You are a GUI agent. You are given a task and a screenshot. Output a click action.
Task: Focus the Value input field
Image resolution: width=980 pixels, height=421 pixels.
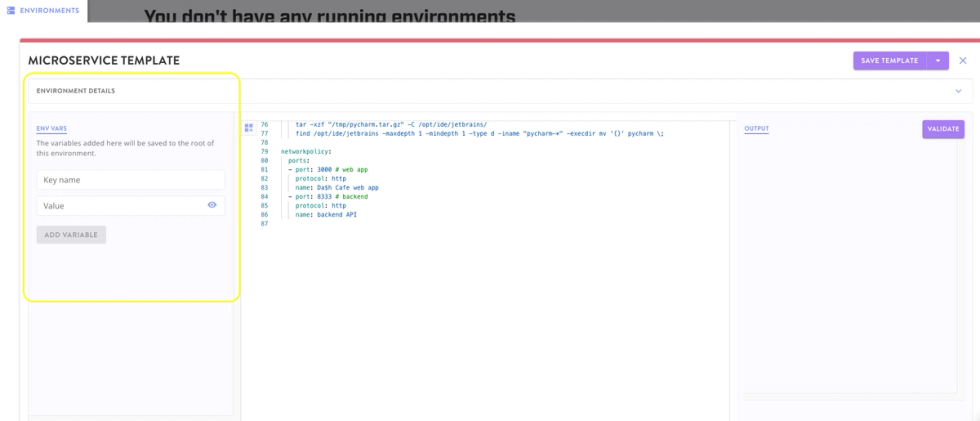coord(131,206)
